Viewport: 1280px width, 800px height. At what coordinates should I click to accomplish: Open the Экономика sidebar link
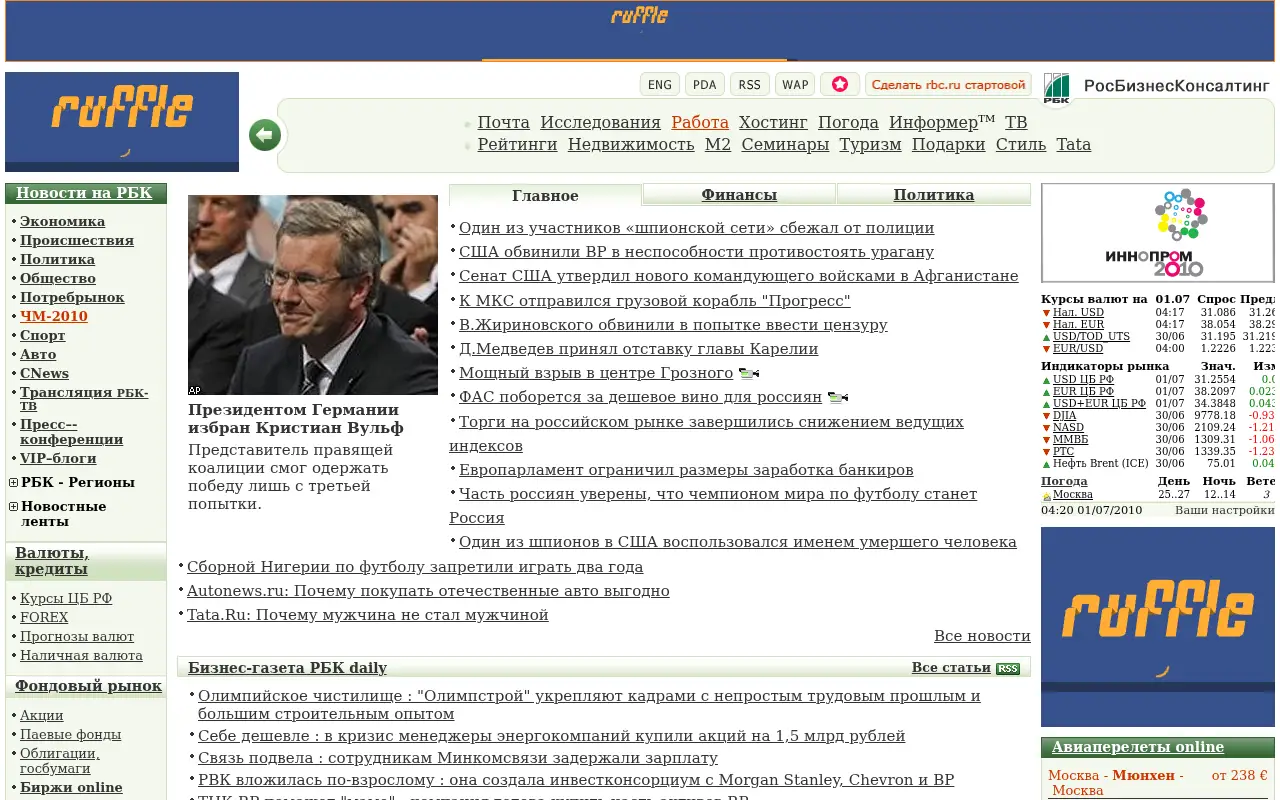[x=63, y=222]
